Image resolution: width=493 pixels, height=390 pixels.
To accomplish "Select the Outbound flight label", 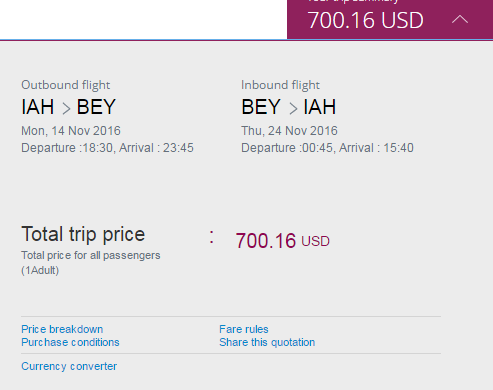I will click(66, 85).
